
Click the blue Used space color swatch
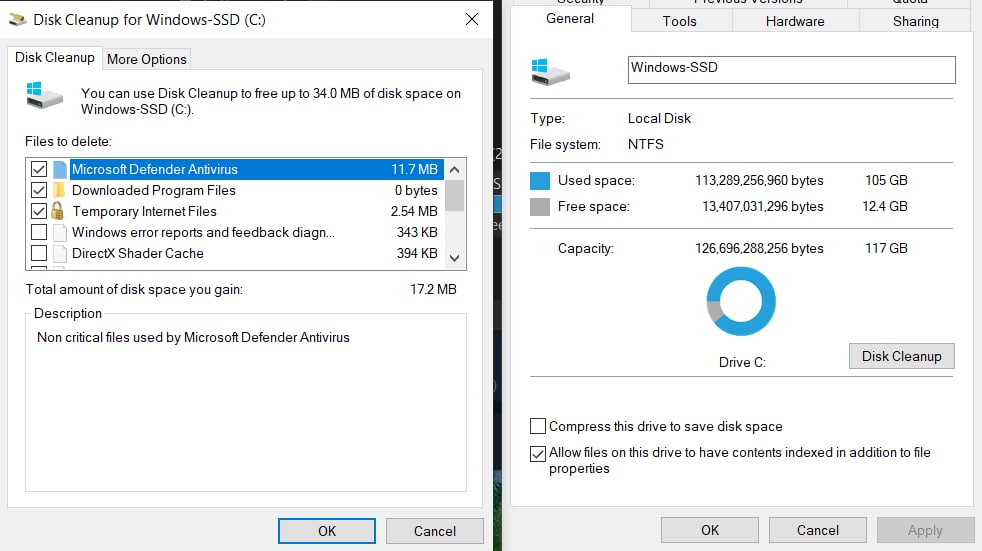[x=540, y=181]
